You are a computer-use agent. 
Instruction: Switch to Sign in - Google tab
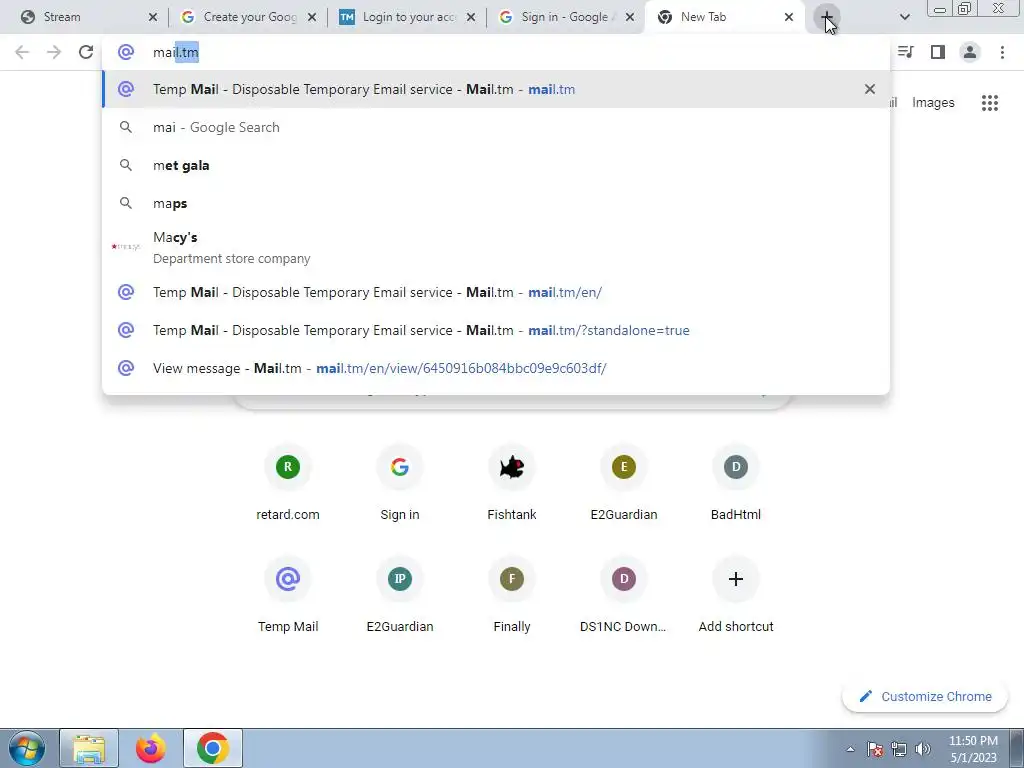(565, 17)
